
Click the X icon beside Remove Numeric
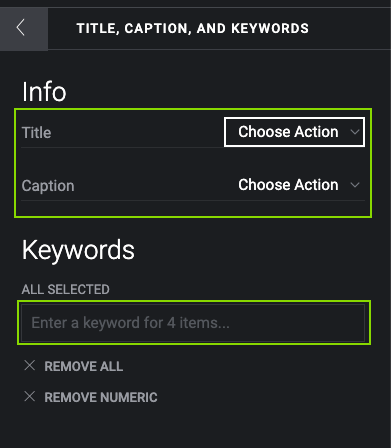click(30, 396)
